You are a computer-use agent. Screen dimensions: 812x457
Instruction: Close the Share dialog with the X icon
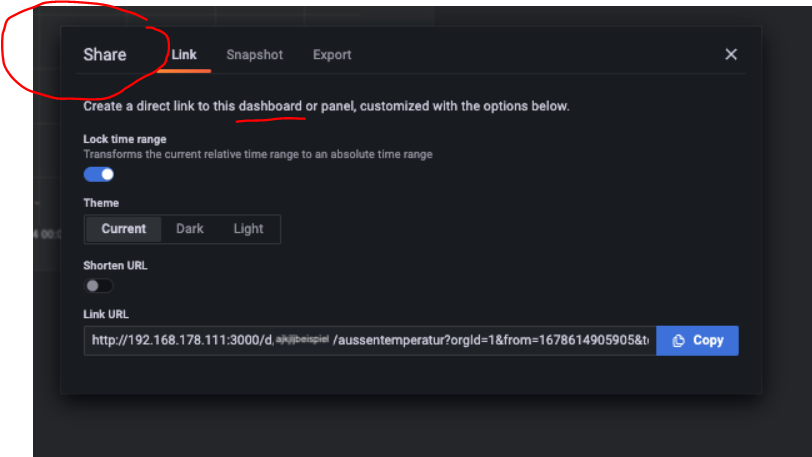(x=731, y=54)
